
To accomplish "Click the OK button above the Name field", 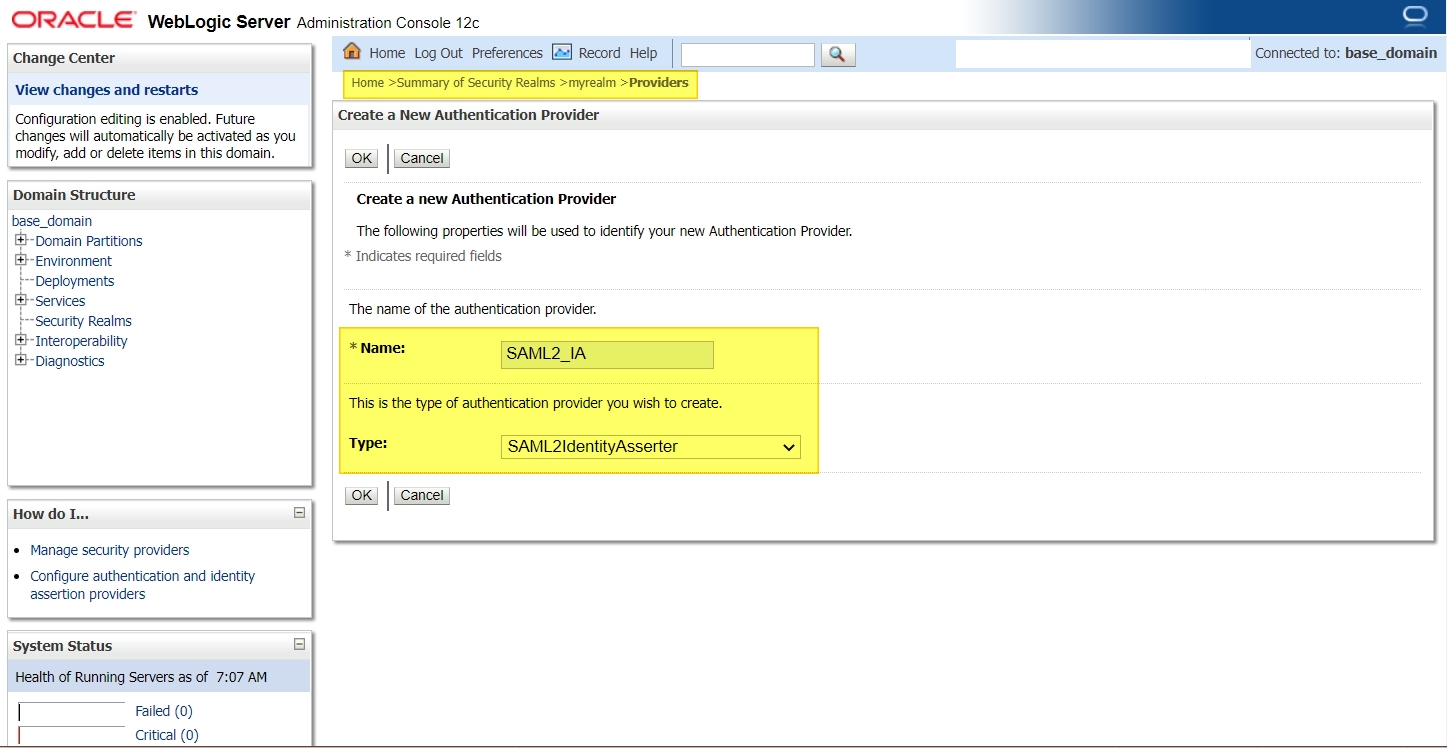I will point(361,158).
